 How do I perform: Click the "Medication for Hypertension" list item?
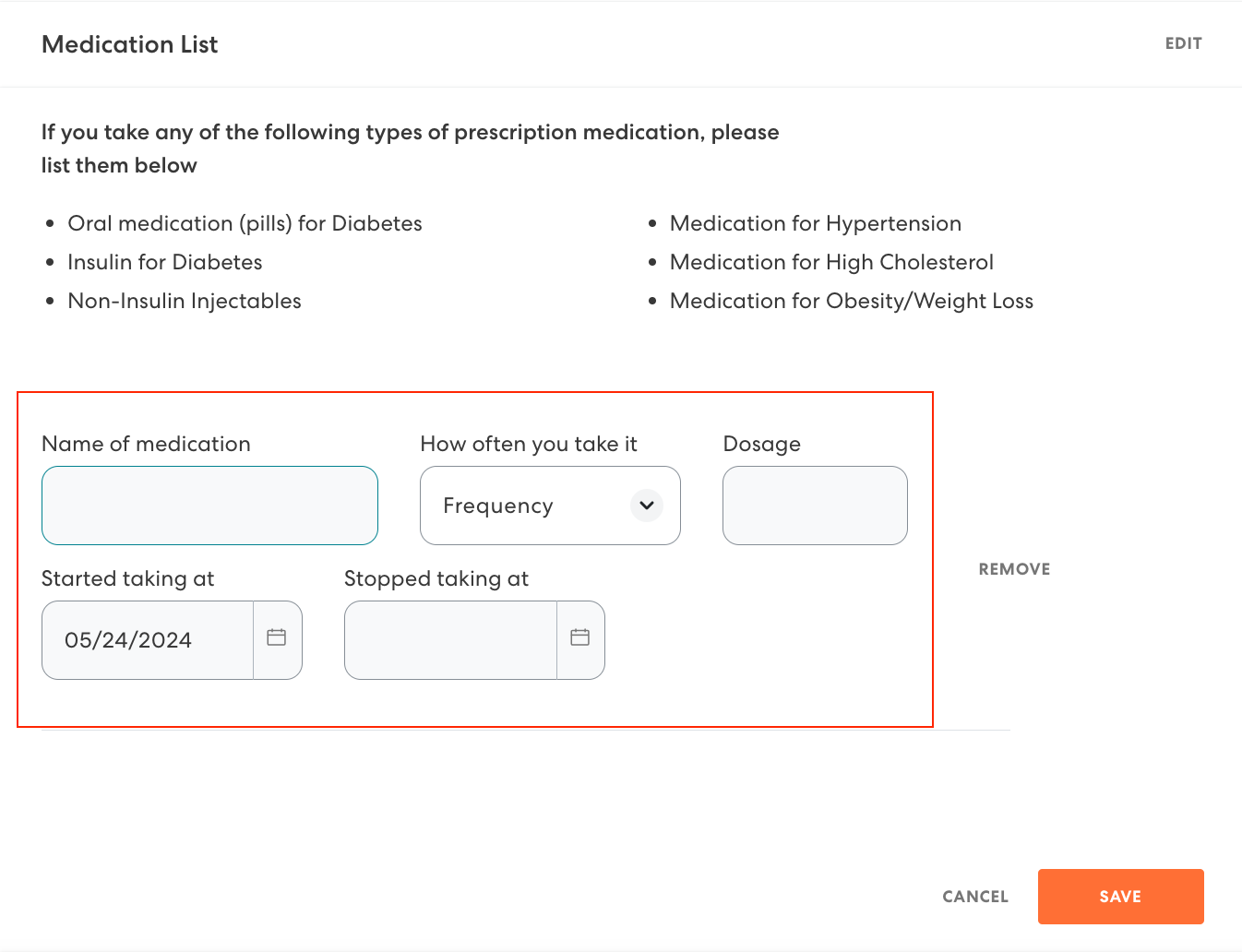pyautogui.click(x=816, y=223)
